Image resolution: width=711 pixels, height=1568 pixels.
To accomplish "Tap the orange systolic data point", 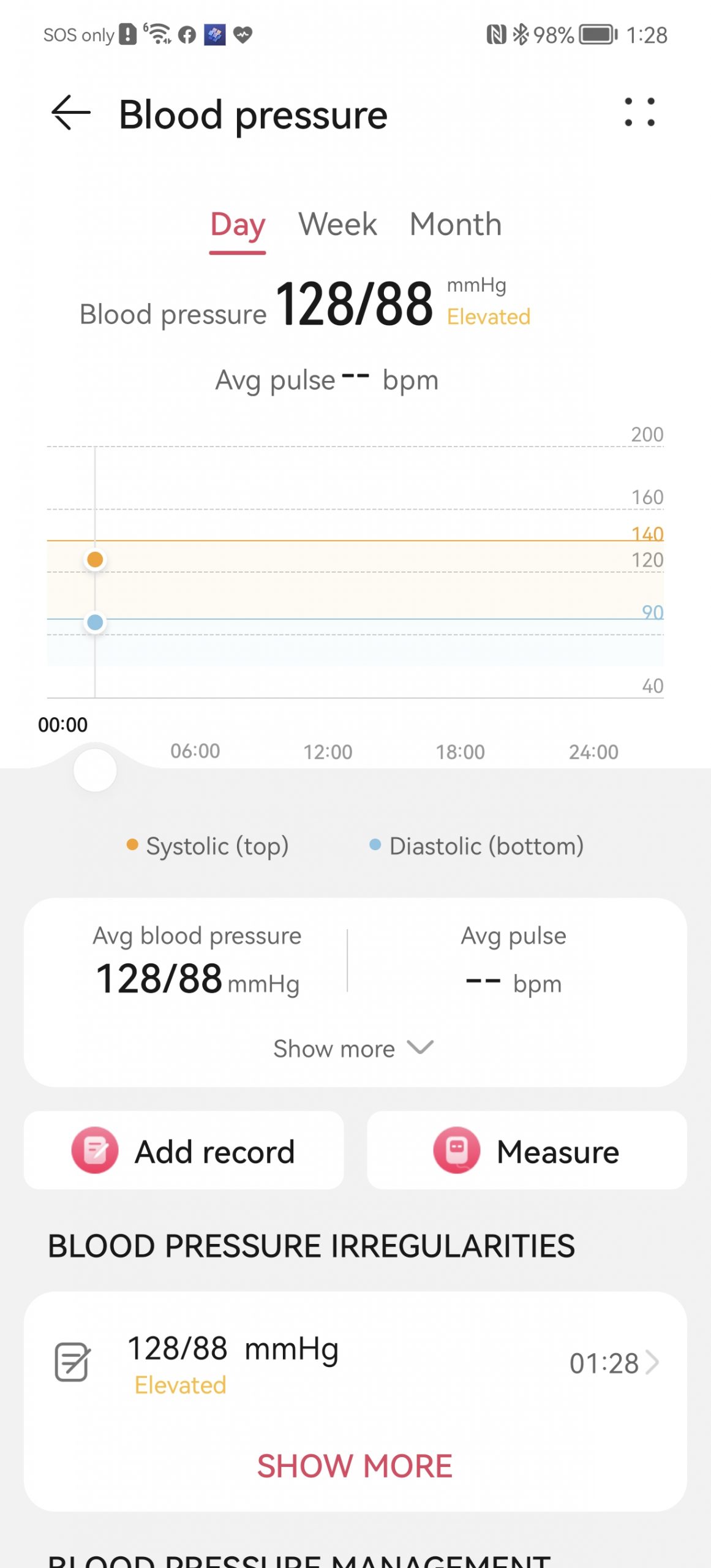I will point(95,559).
